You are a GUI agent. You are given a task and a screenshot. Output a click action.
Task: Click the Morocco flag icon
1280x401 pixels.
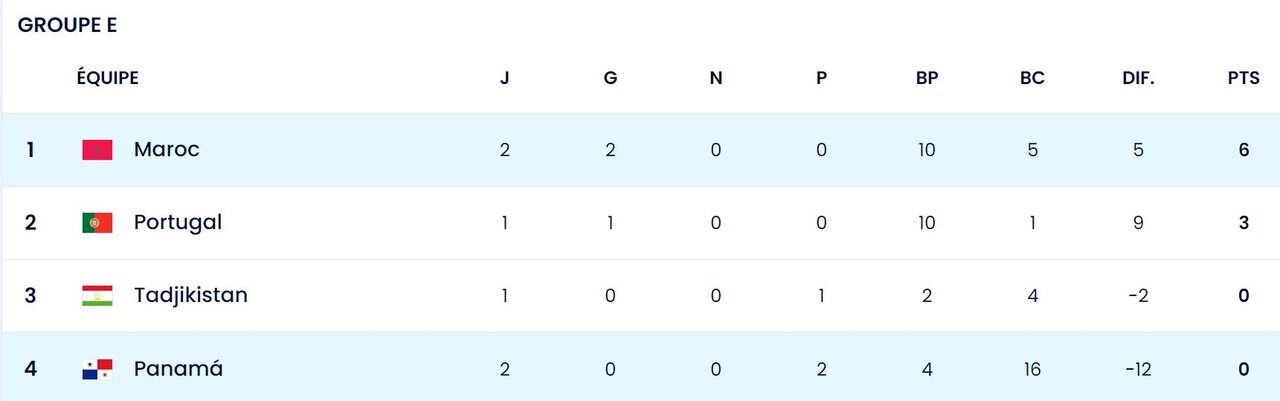pos(97,150)
